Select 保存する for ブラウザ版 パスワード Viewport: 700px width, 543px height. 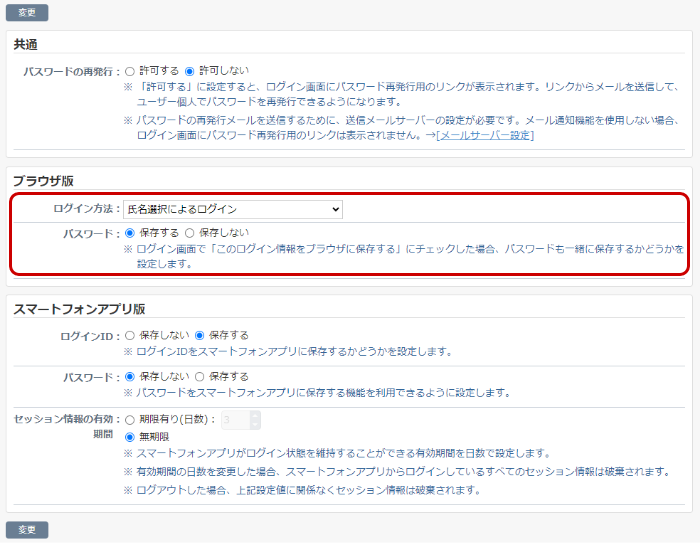click(130, 232)
